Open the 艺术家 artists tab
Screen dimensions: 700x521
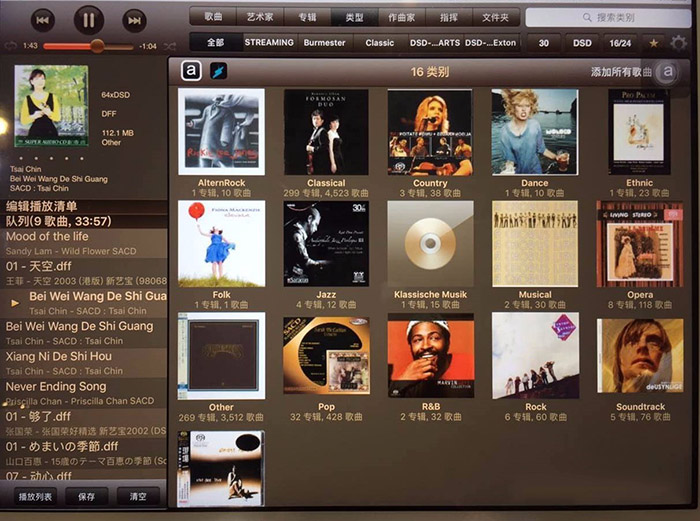click(x=260, y=17)
